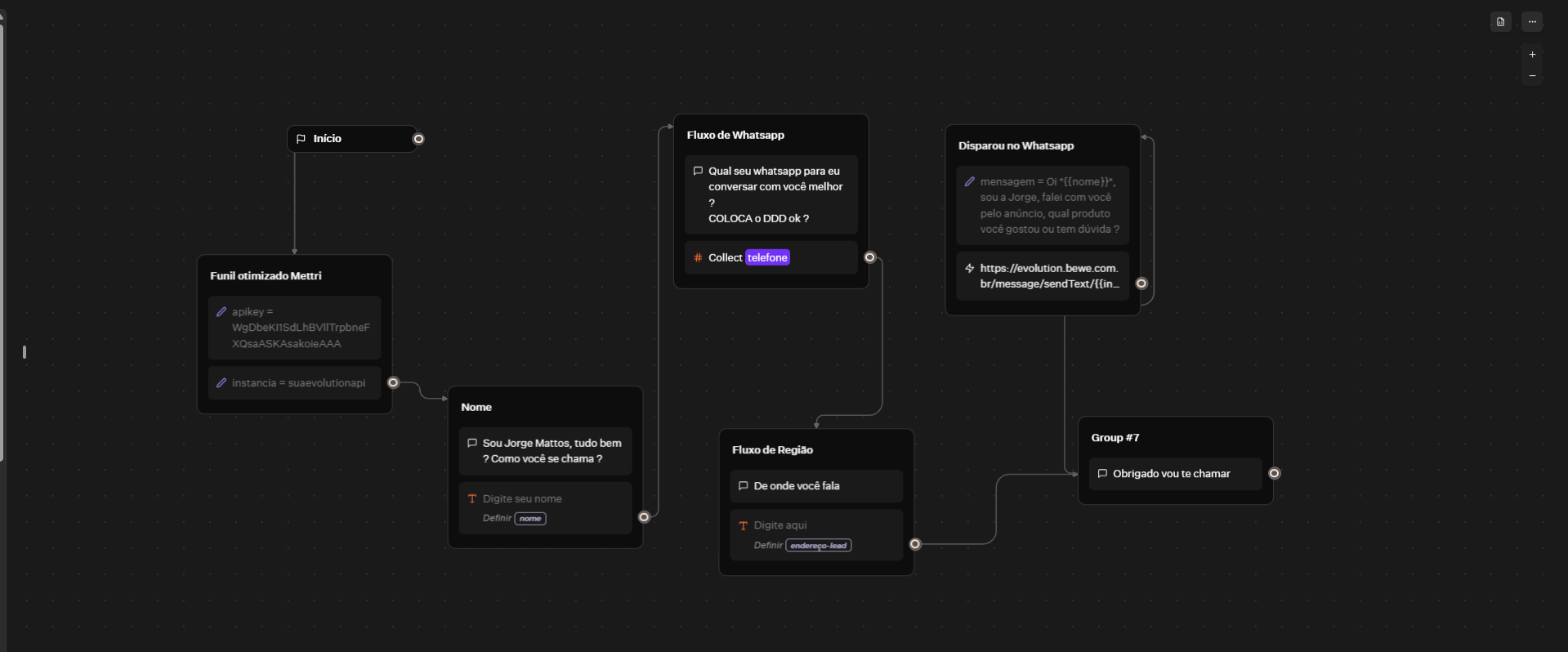Click the flag icon on Início block
Viewport: 1568px width, 652px height.
click(301, 139)
